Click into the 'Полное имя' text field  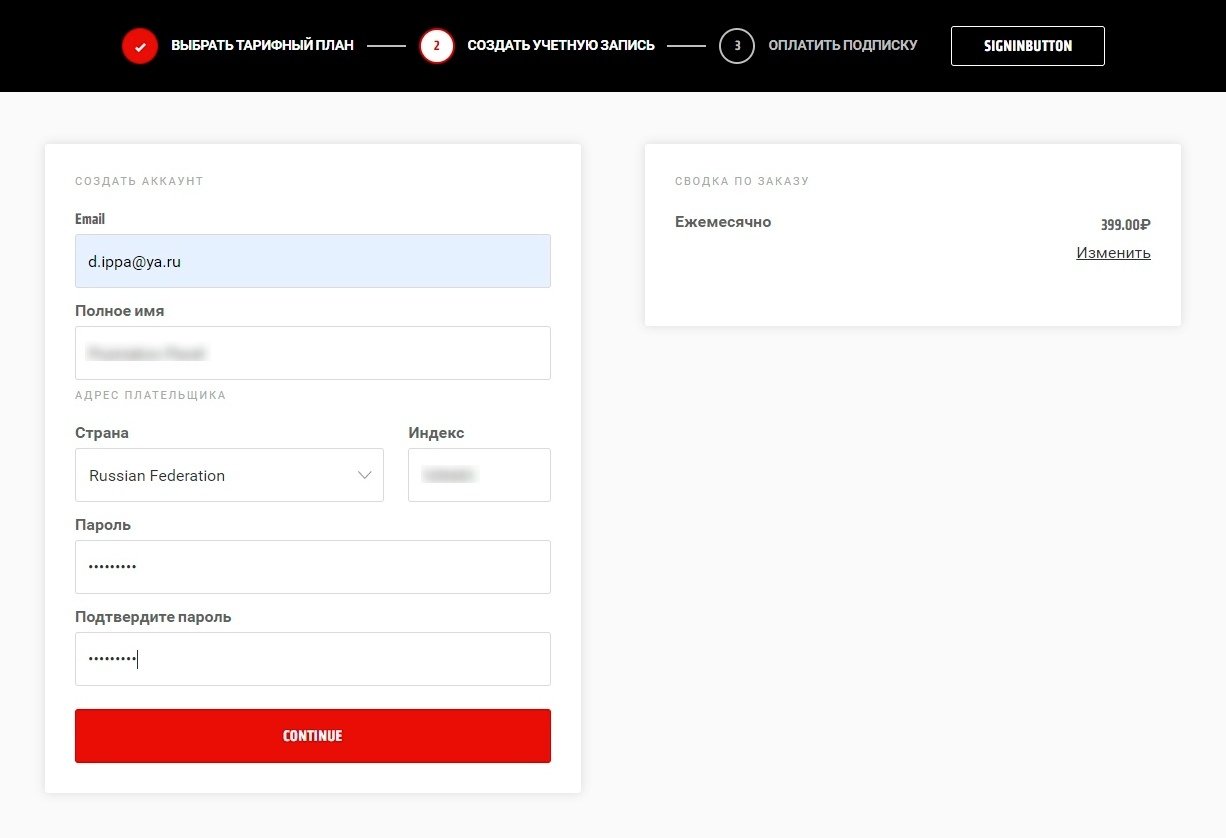click(x=312, y=353)
